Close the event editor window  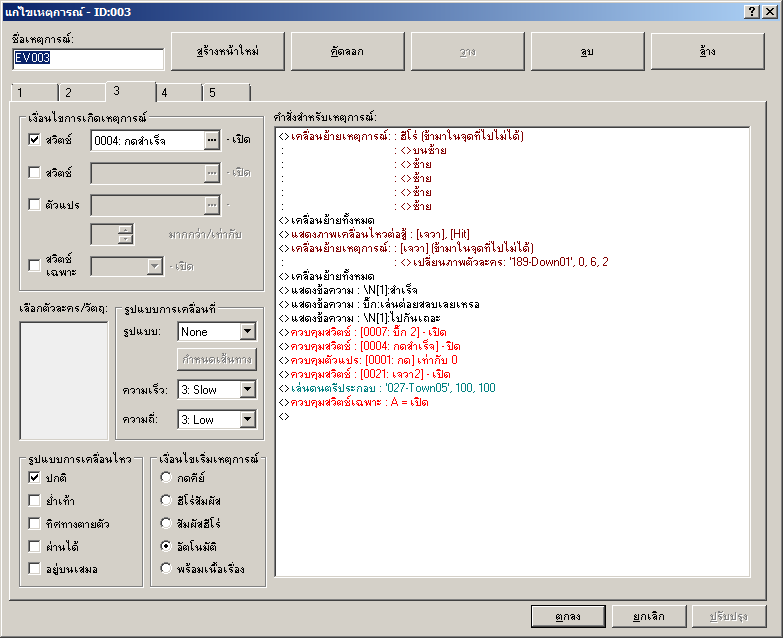pyautogui.click(x=770, y=11)
